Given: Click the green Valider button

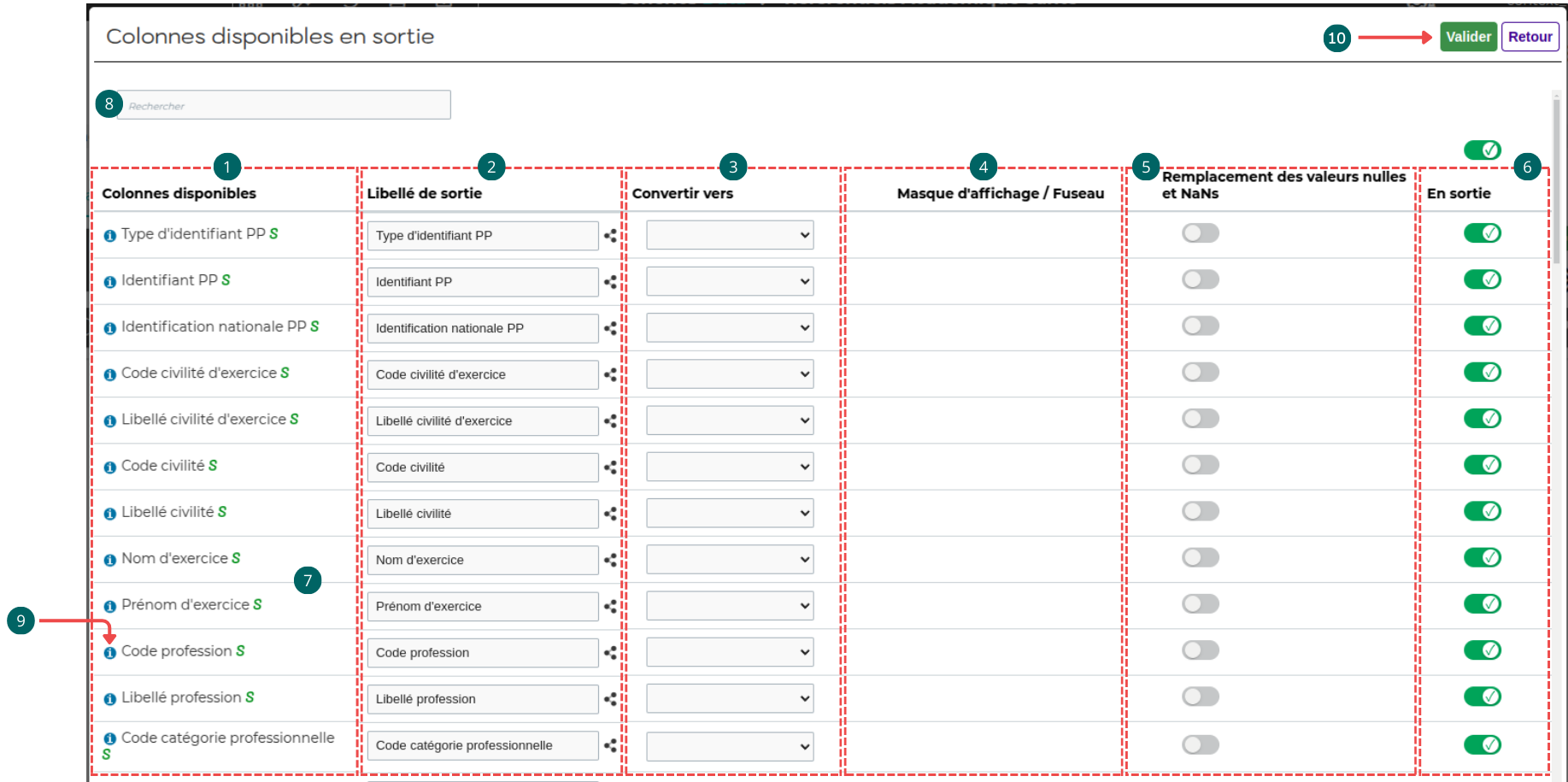Looking at the screenshot, I should click(x=1467, y=37).
